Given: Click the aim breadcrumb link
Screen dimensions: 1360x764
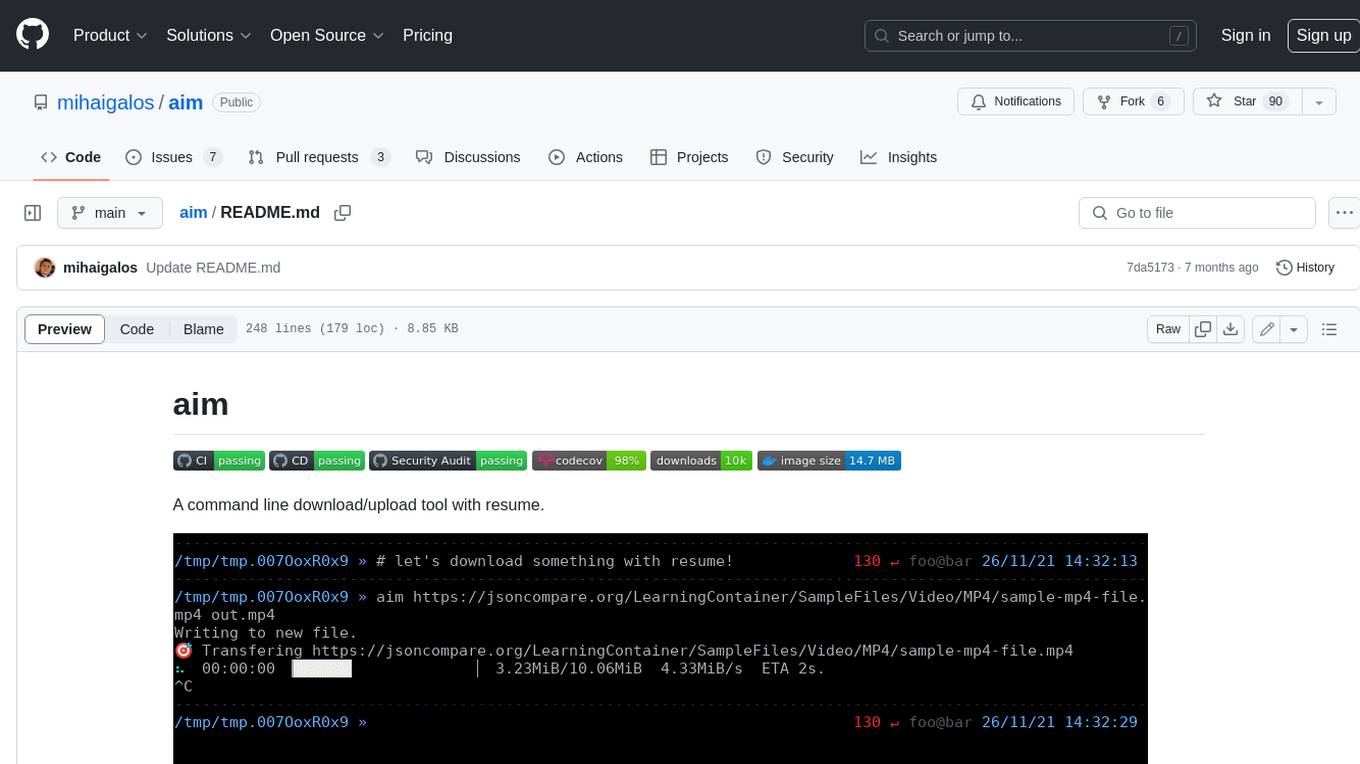Looking at the screenshot, I should (x=193, y=213).
